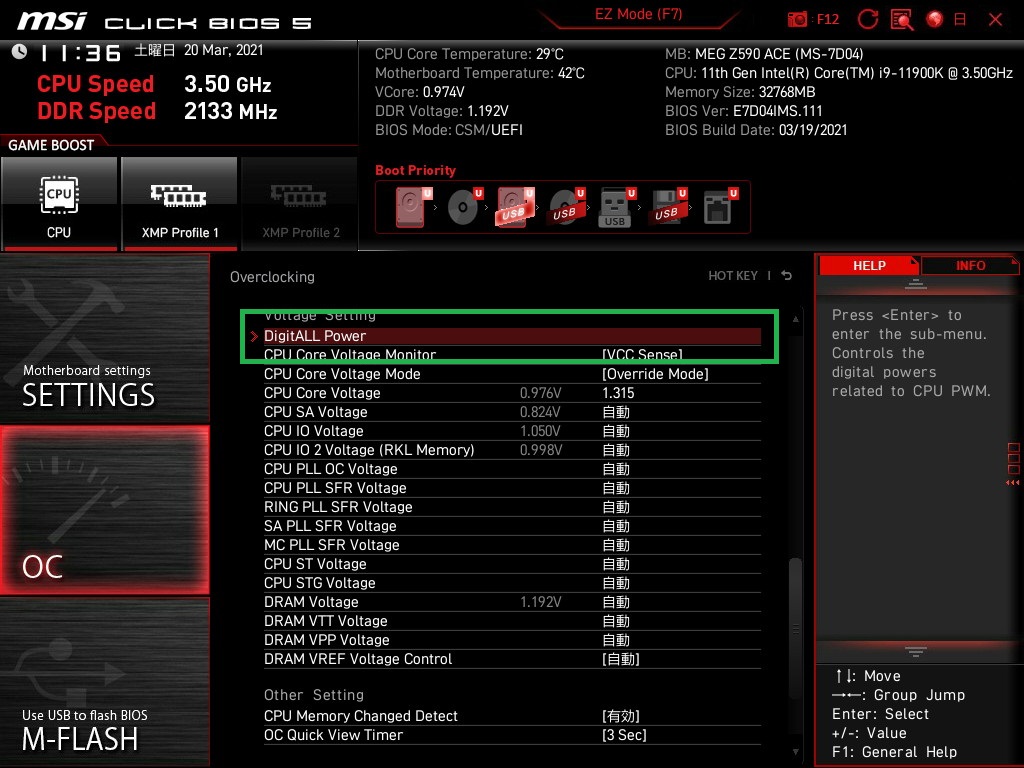Change language with the red globe icon
Screen dimensions: 1024x768
pyautogui.click(x=935, y=20)
